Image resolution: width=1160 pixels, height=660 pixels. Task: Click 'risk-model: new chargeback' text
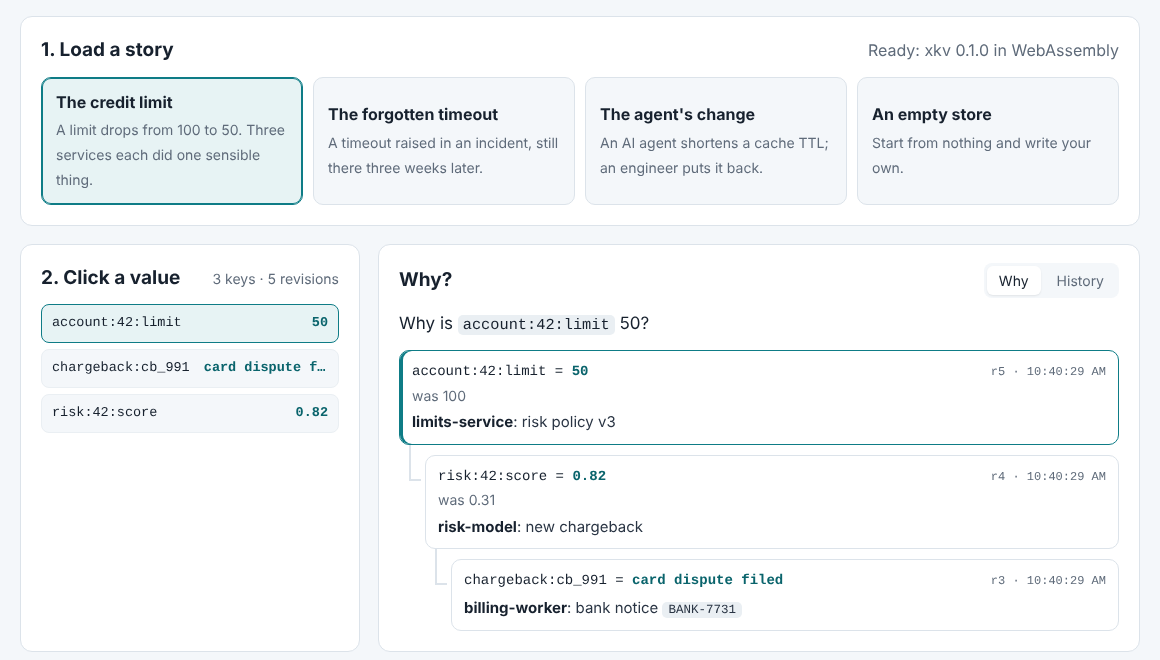click(540, 527)
